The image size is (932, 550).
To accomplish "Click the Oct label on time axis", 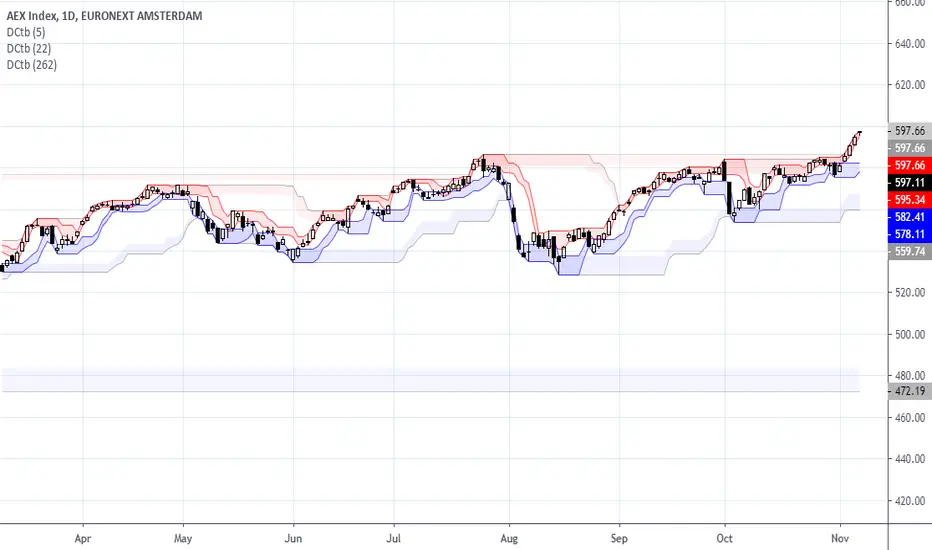I will click(725, 539).
